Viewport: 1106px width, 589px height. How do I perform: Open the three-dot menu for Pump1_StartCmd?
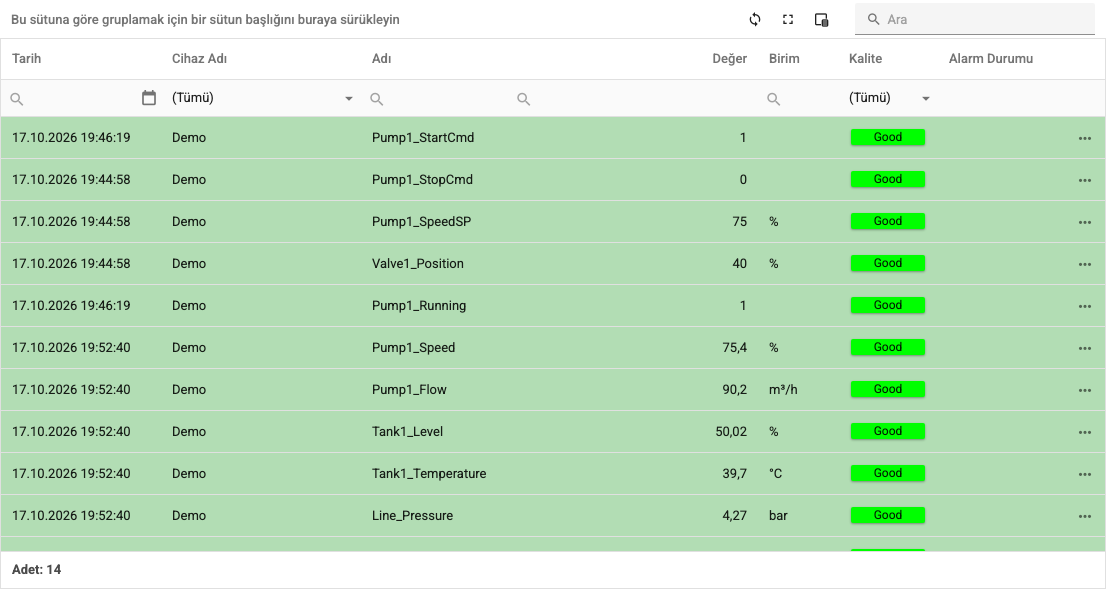click(1085, 138)
